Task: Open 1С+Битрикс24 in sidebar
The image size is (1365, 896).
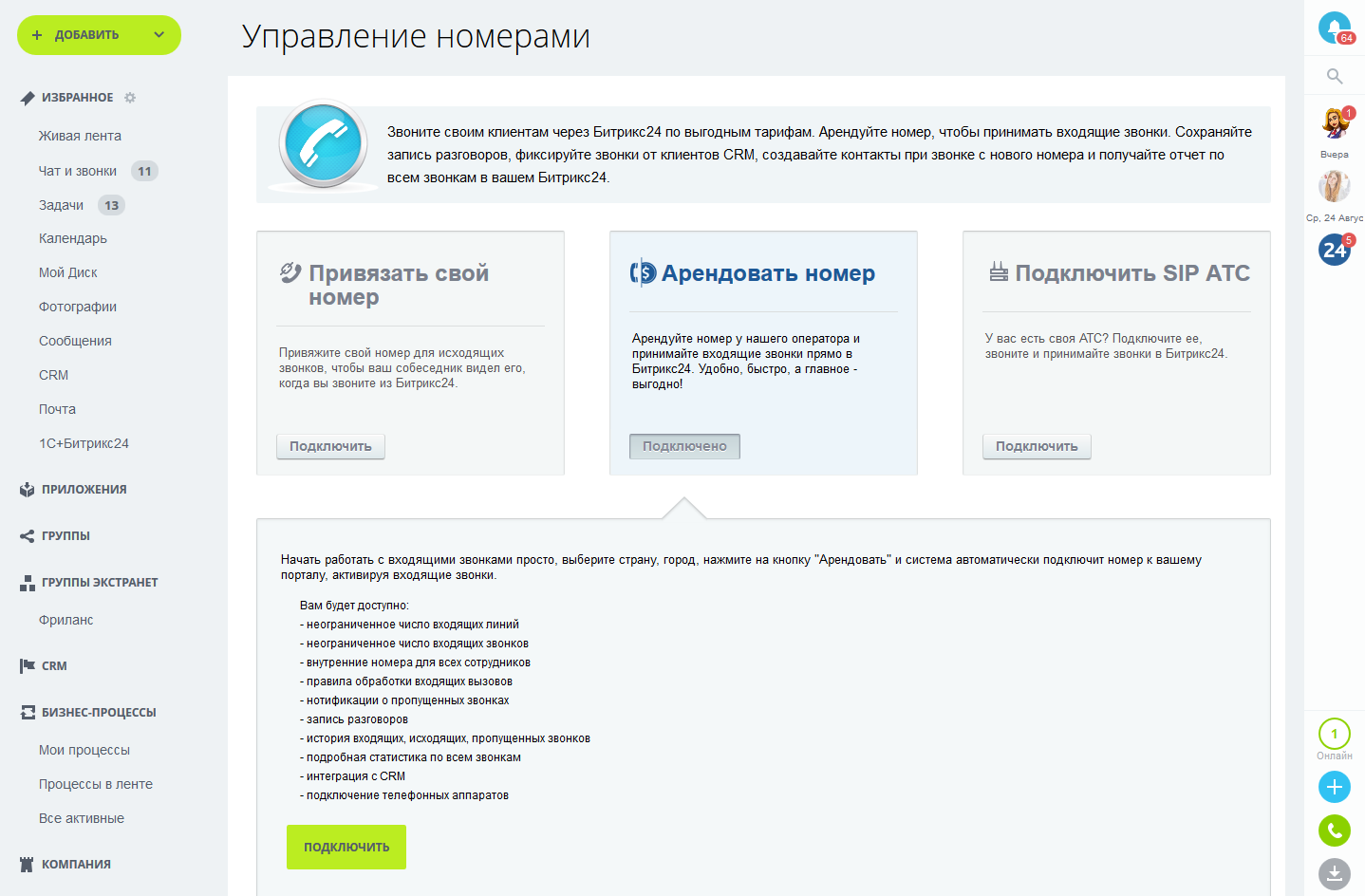Action: (84, 443)
